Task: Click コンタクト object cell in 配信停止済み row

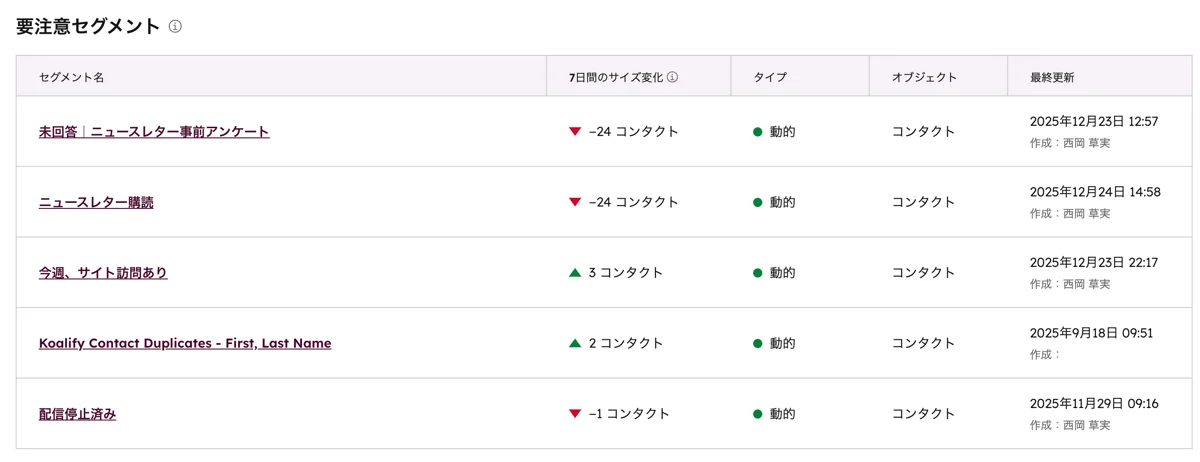Action: point(923,414)
